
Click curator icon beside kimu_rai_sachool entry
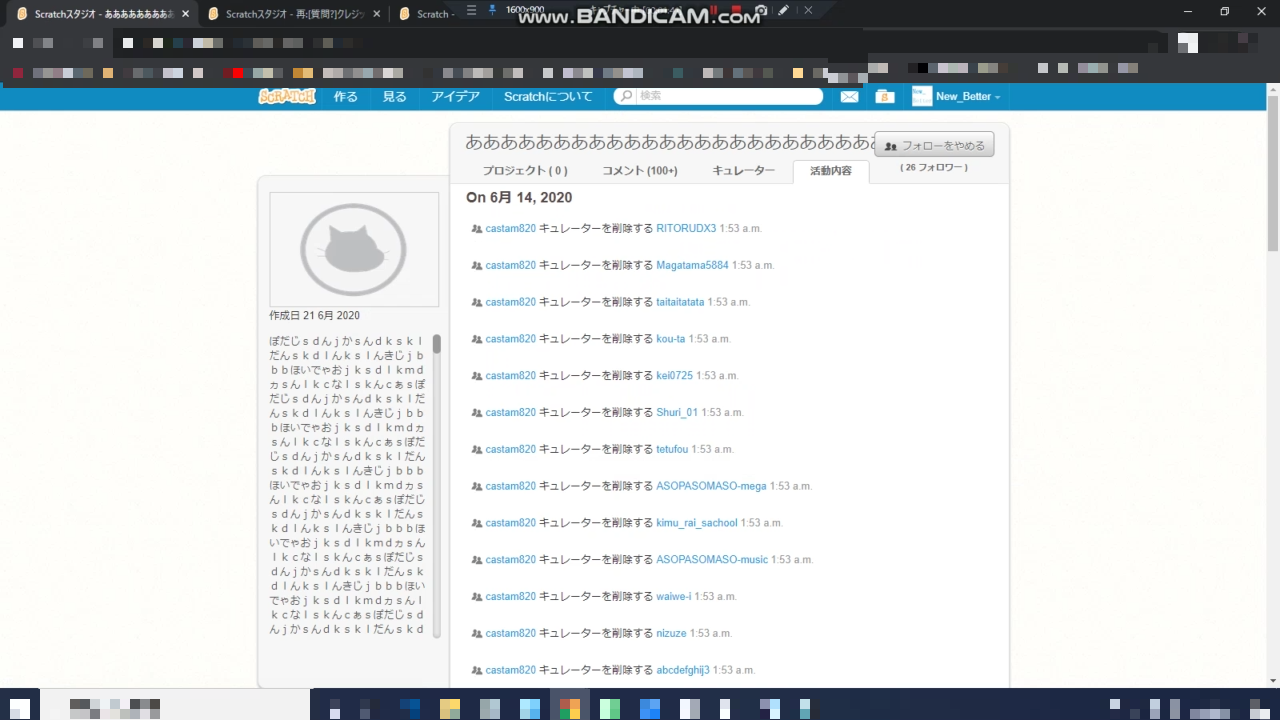click(477, 523)
